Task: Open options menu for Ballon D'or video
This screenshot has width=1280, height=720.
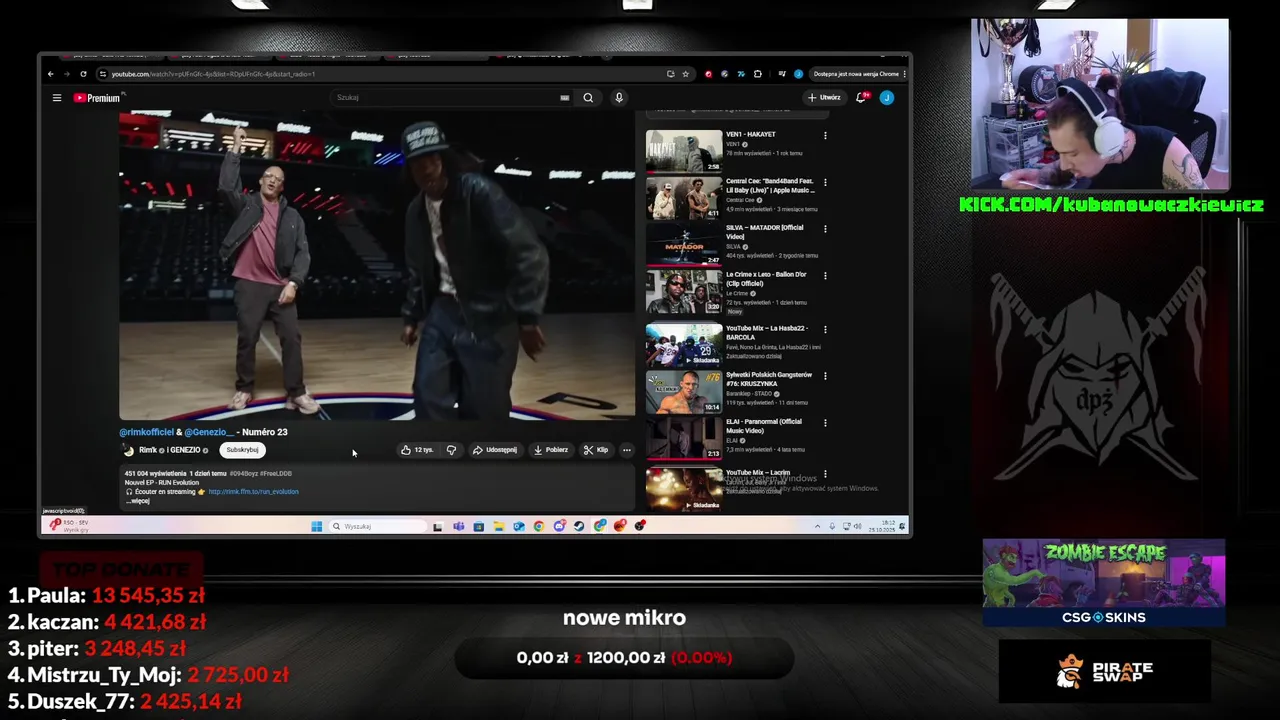Action: [825, 276]
